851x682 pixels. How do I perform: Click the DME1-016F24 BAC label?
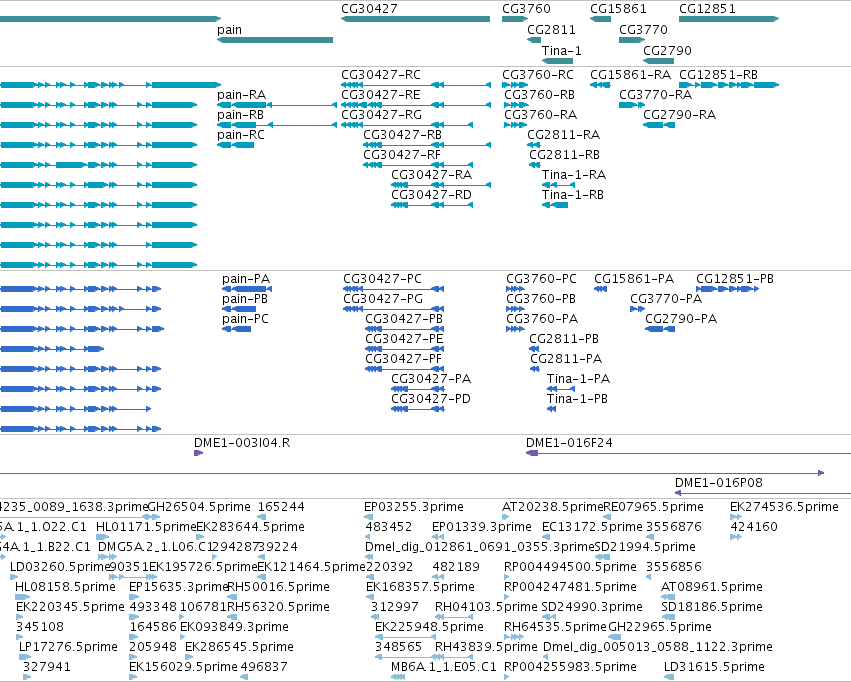569,443
